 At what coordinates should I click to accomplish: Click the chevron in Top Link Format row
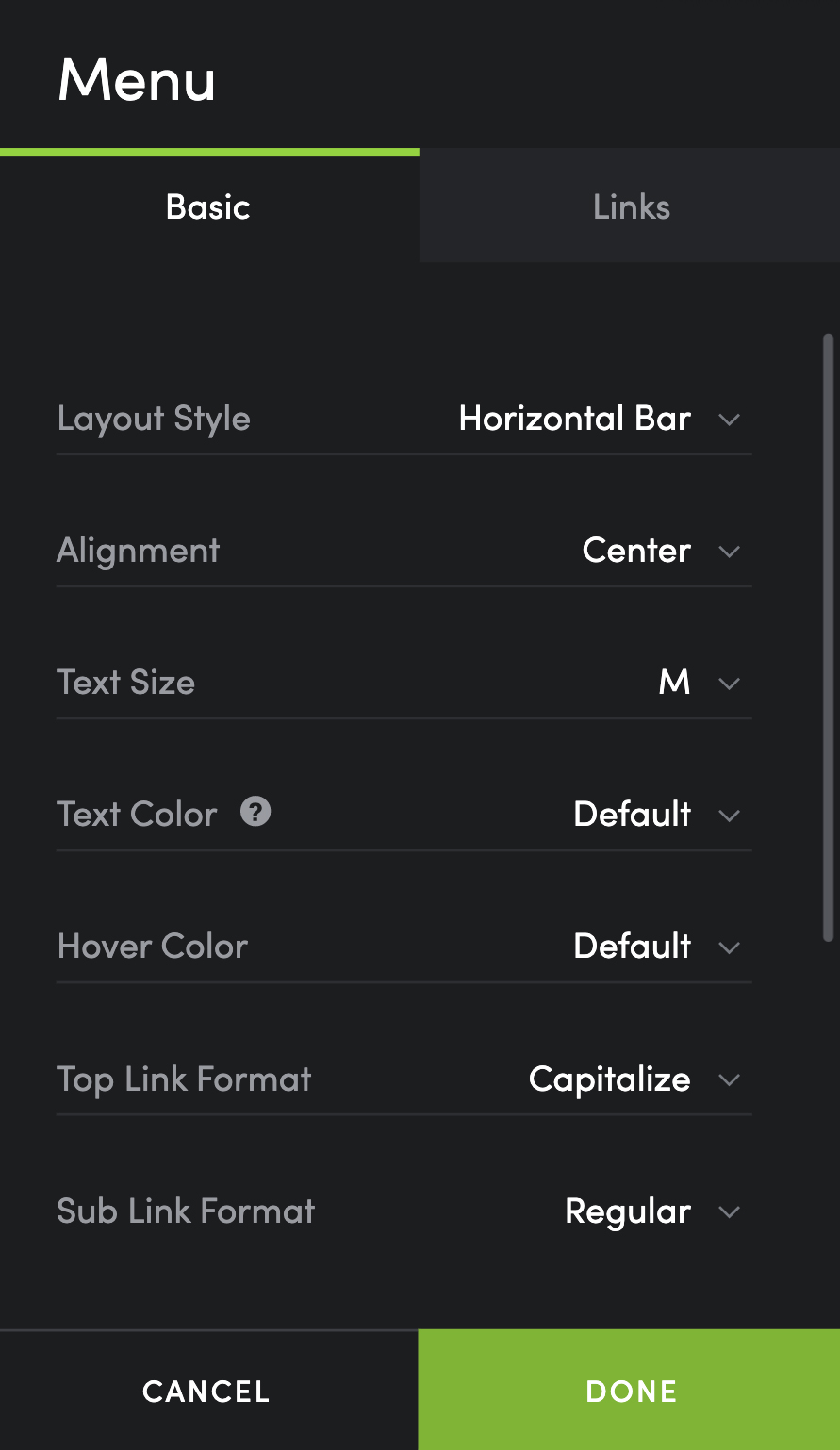pos(729,1079)
